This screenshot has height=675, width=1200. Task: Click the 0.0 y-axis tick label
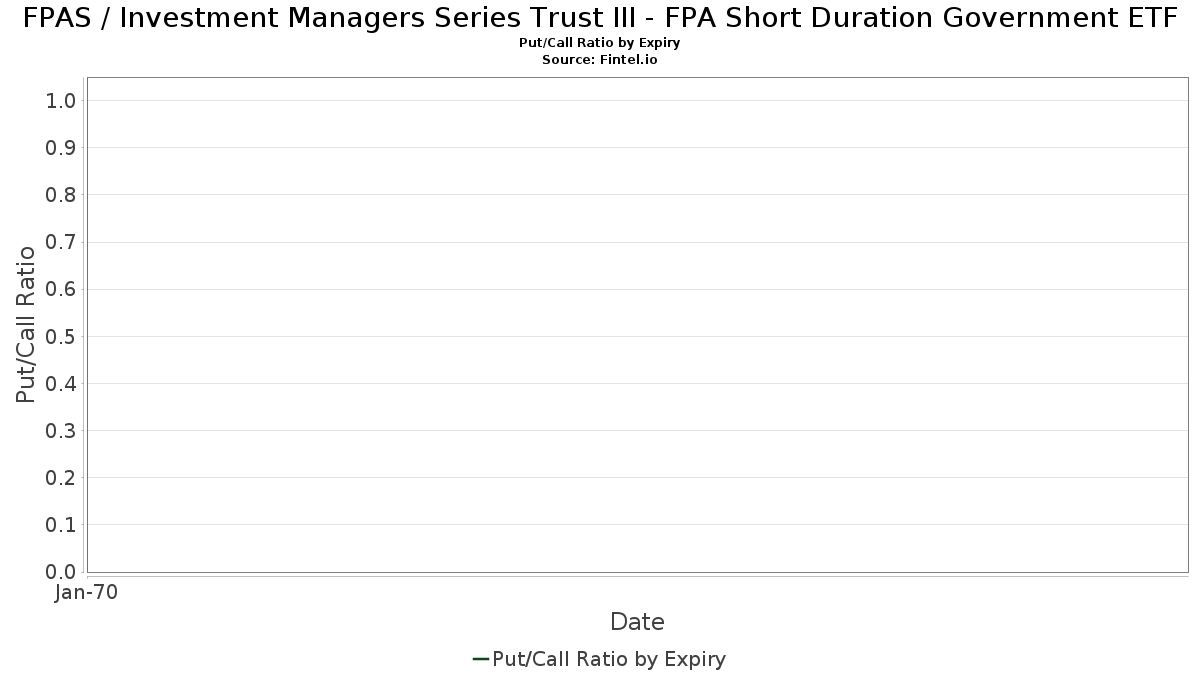(61, 572)
